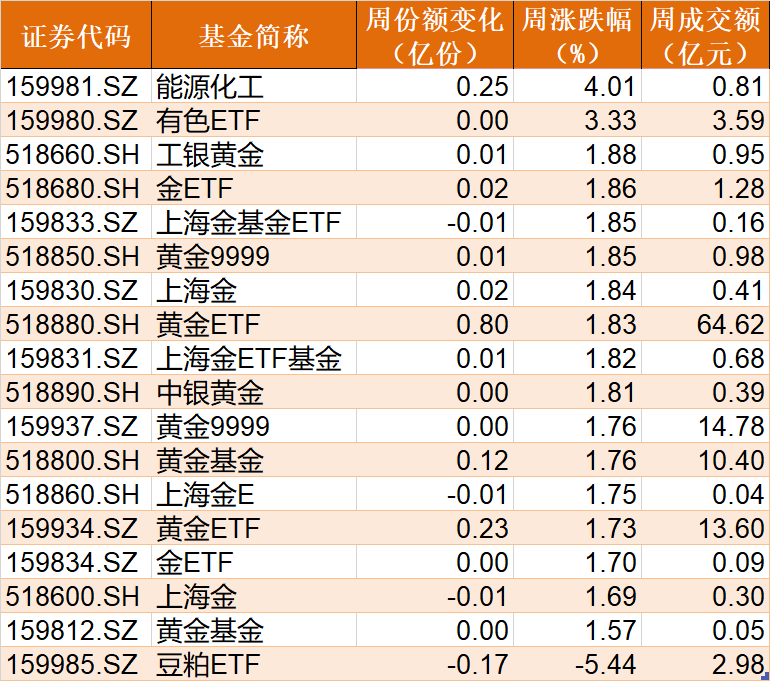The image size is (770, 681).
Task: Select the 周成交额（亿元） header cell
Action: 705,35
